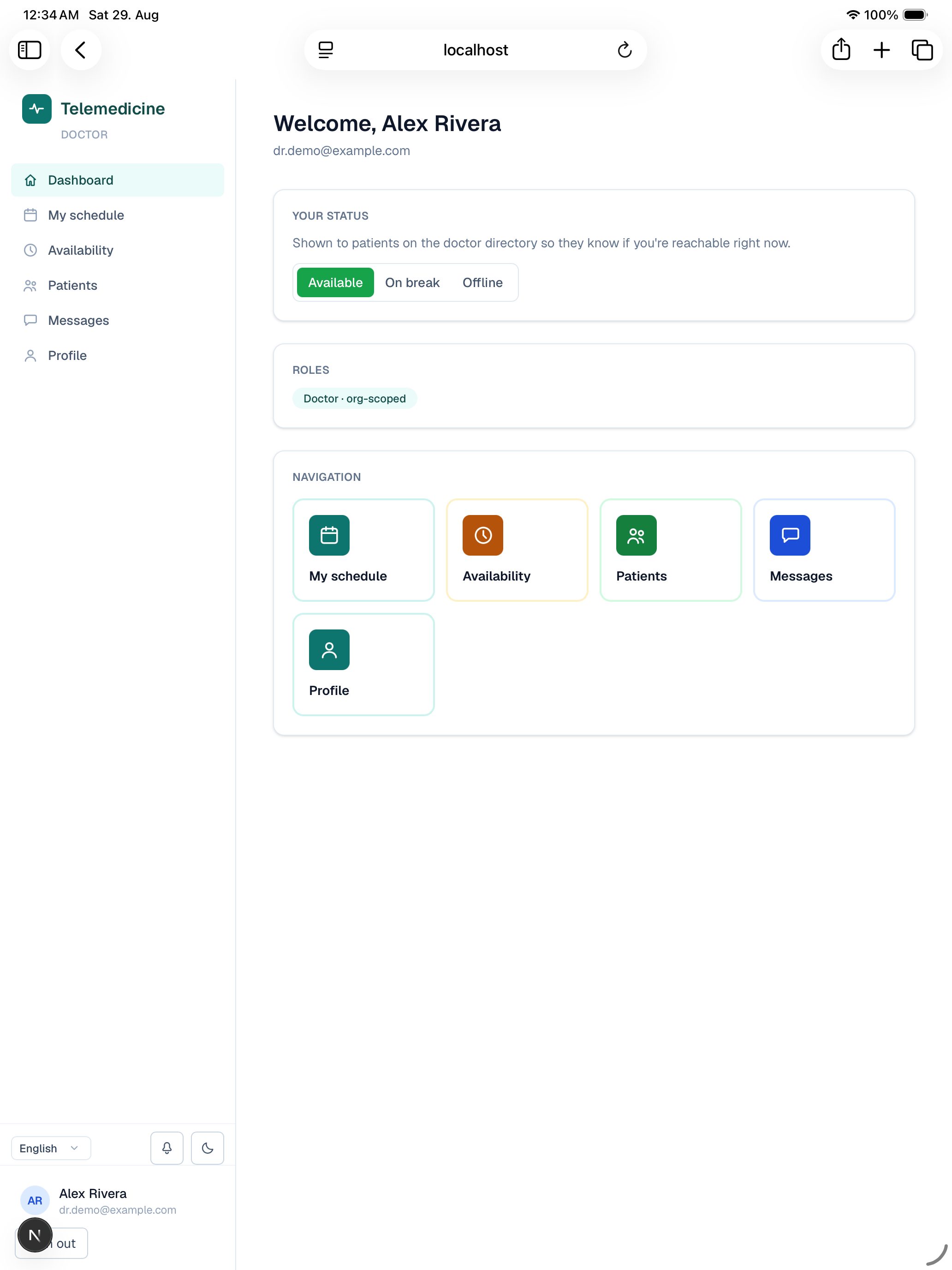
Task: Click the Telemedicine brand title
Action: point(113,108)
